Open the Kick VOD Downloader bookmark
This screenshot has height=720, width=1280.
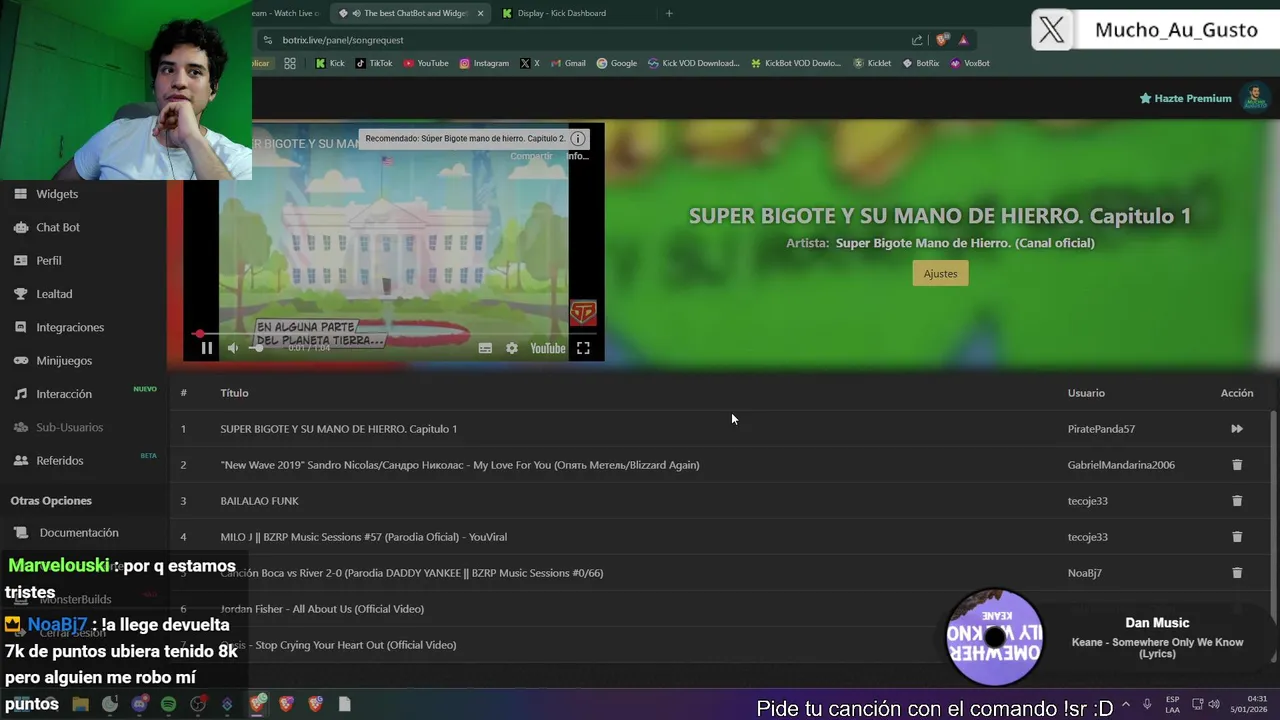tap(694, 63)
